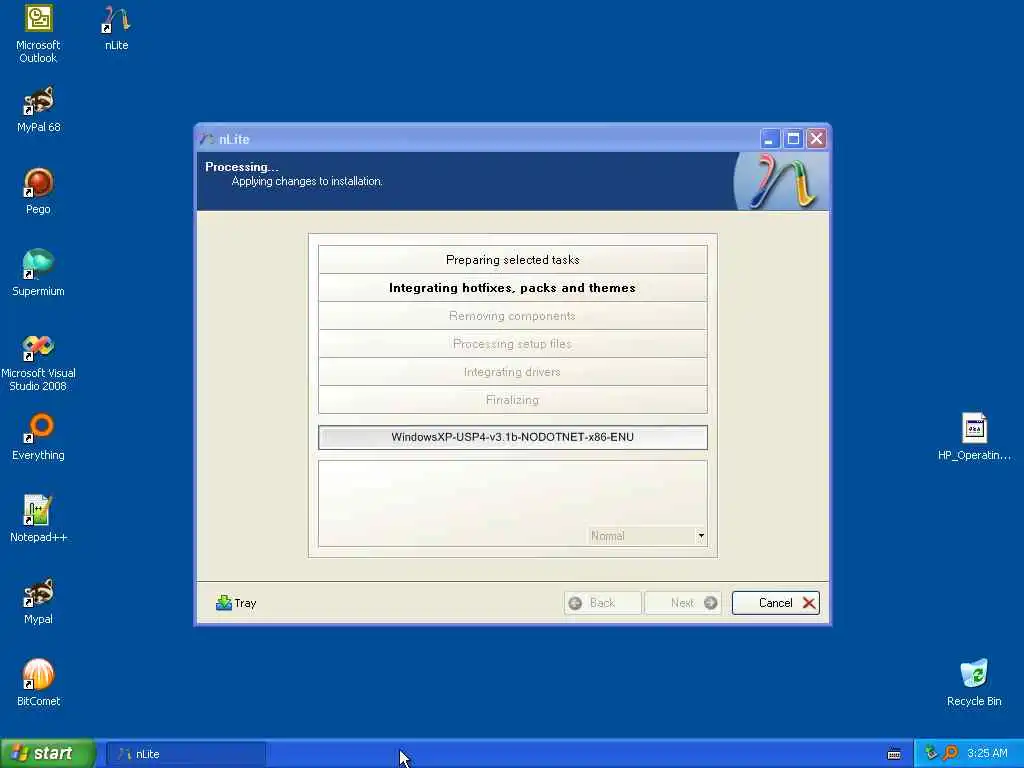Click the nLite logo in dialog header
This screenshot has width=1024, height=768.
click(782, 181)
